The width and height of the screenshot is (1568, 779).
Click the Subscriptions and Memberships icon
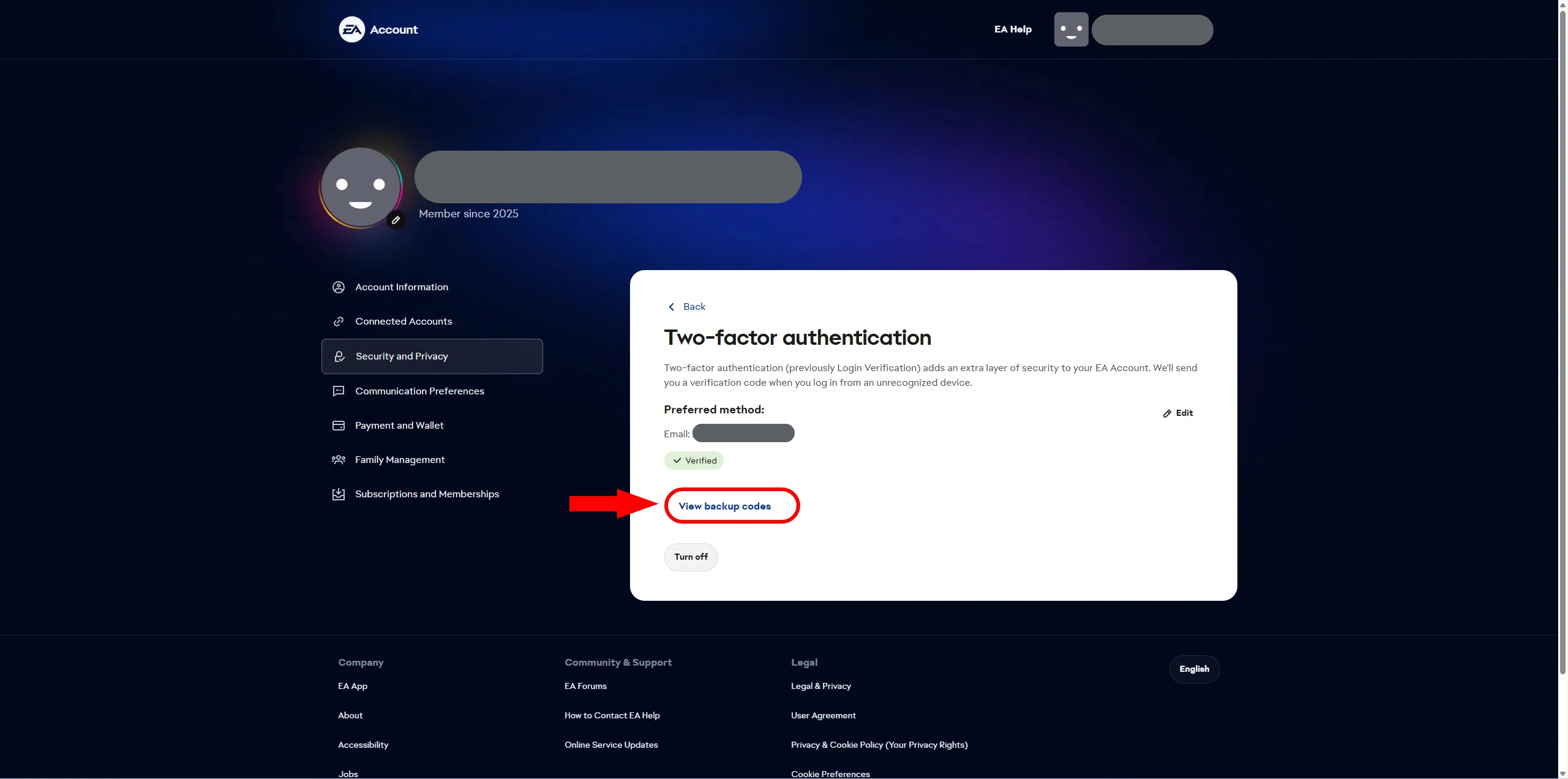point(339,494)
